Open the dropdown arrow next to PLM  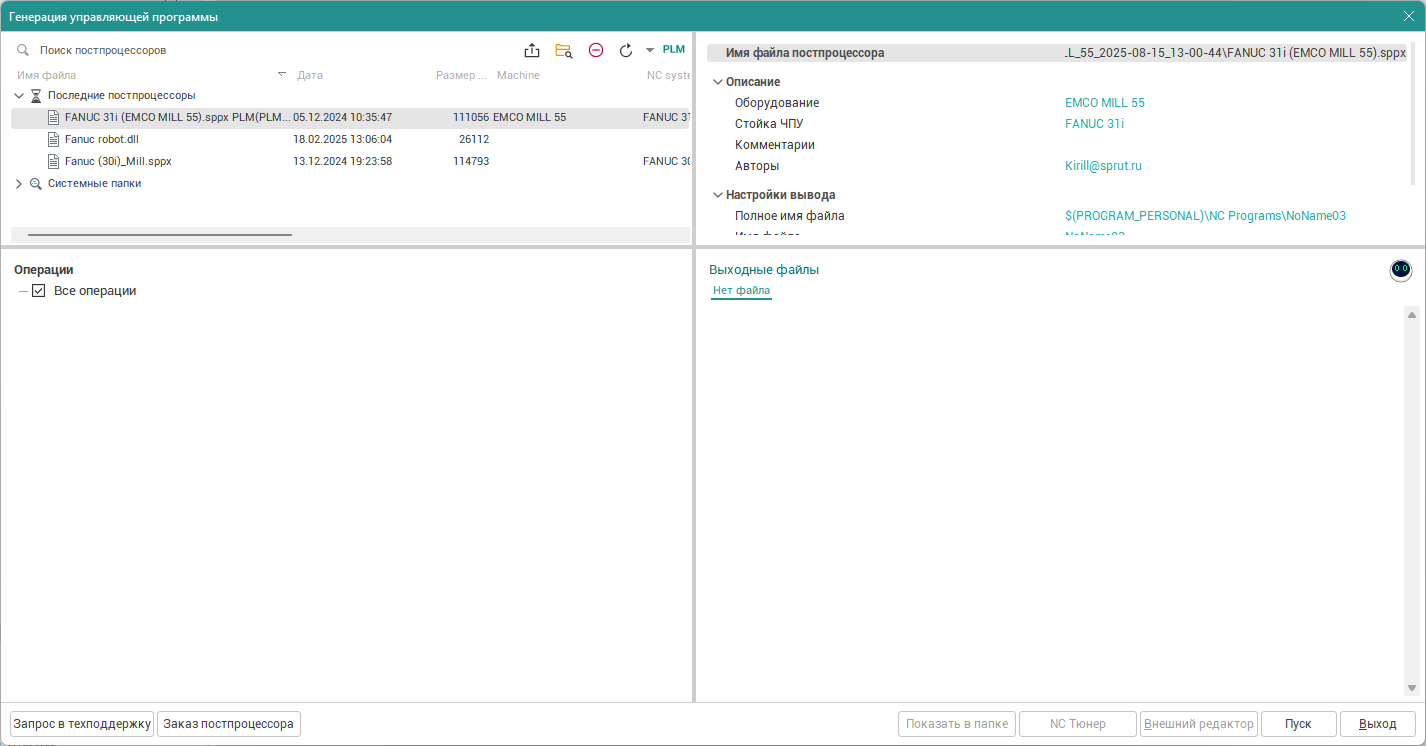tap(650, 50)
